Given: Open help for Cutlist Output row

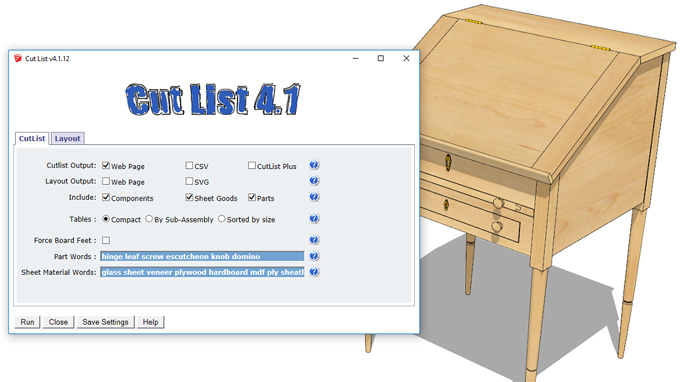Looking at the screenshot, I should (314, 165).
